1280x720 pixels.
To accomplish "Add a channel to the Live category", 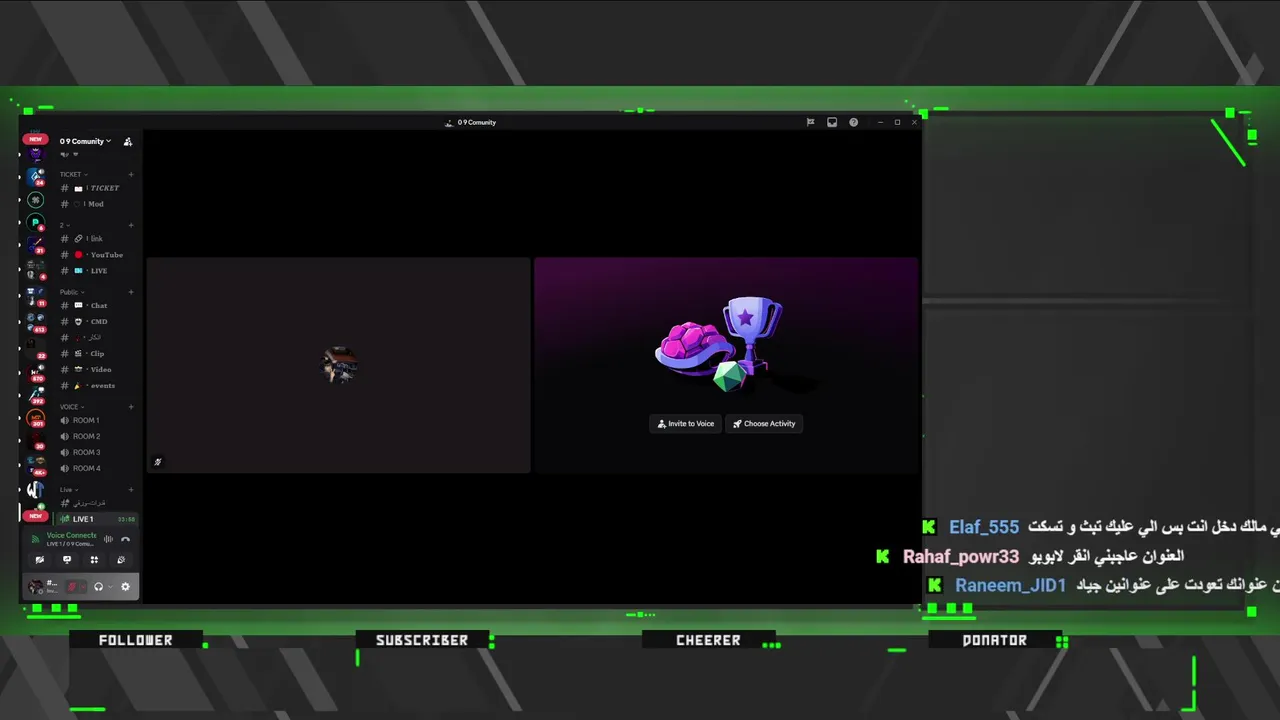I will (131, 490).
